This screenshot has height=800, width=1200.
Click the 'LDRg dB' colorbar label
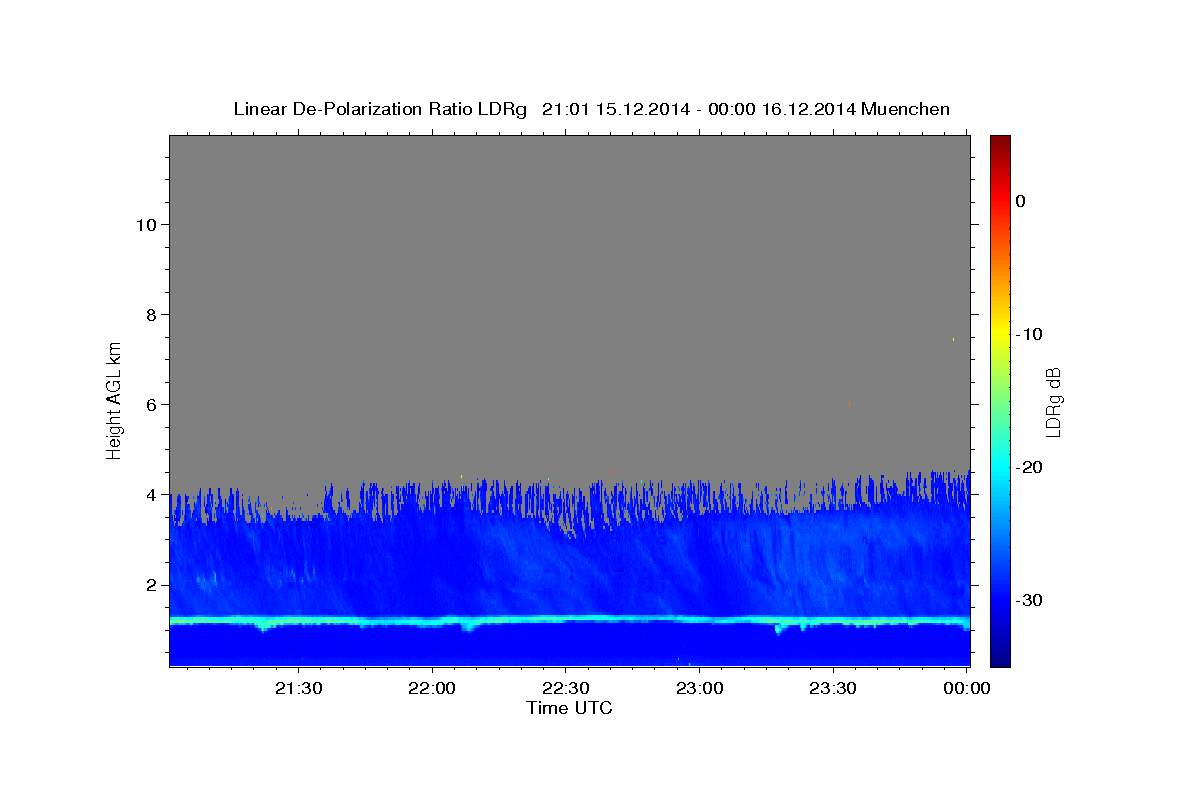point(1053,402)
